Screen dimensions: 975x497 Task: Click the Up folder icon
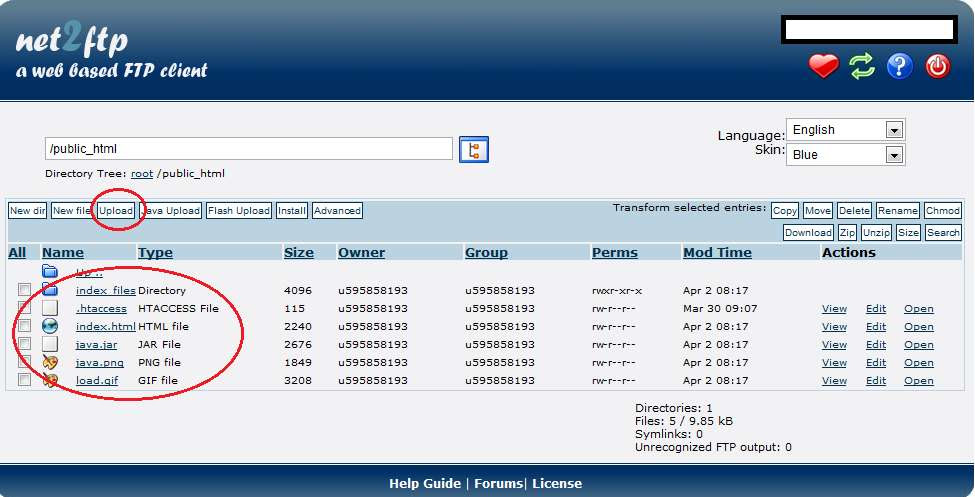pyautogui.click(x=50, y=271)
